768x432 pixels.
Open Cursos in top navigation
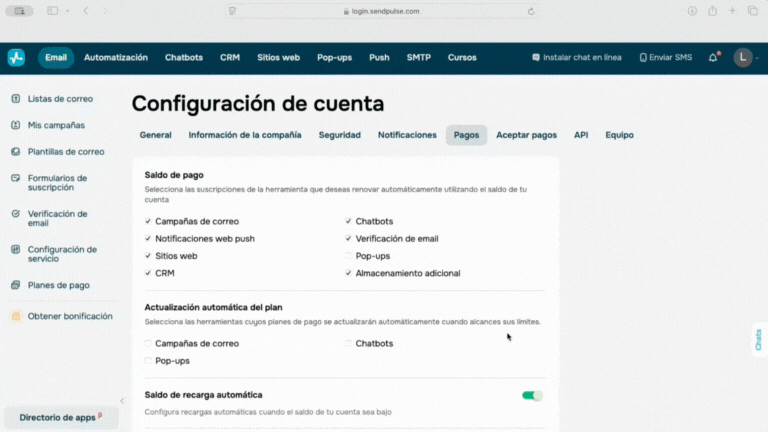tap(462, 58)
